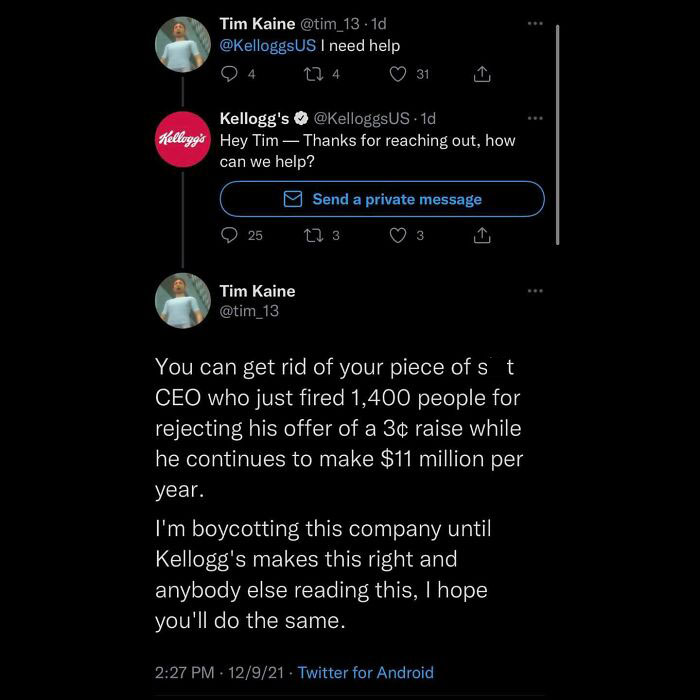700x700 pixels.
Task: Open more options on Kellogg's tweet
Action: pyautogui.click(x=535, y=119)
